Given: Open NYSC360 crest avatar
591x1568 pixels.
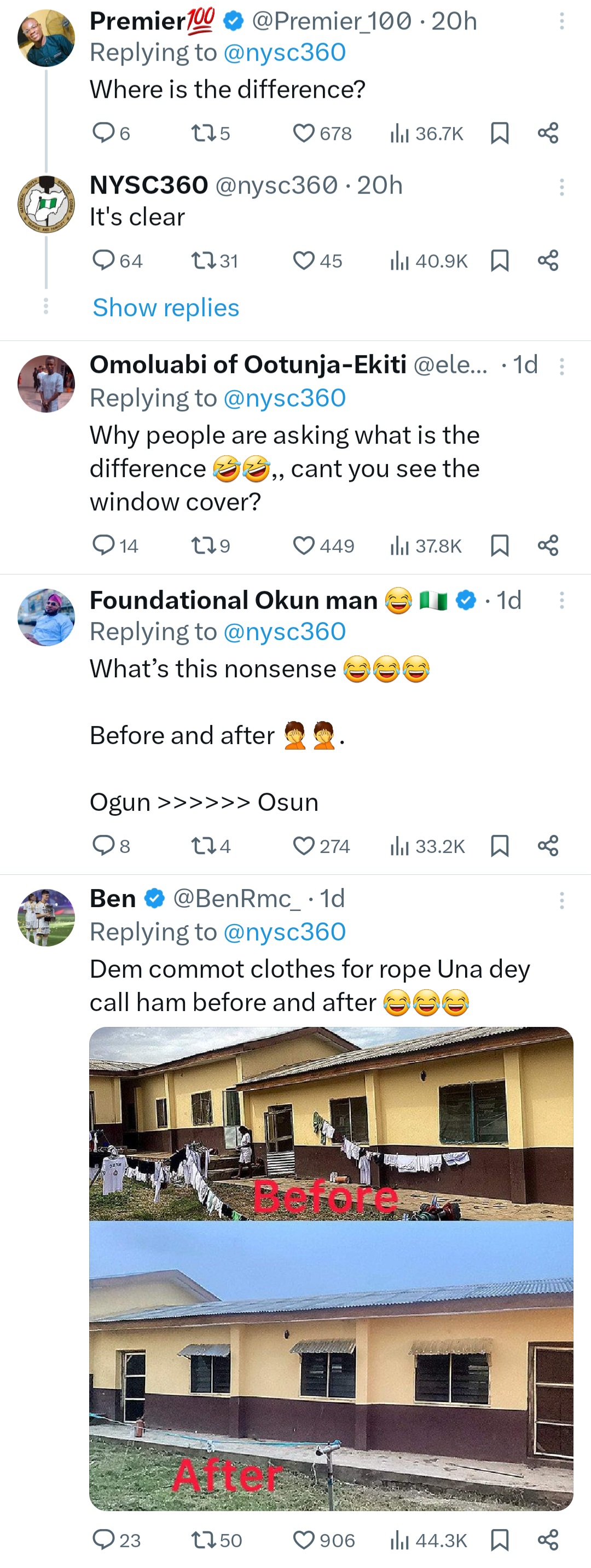Looking at the screenshot, I should coord(47,204).
